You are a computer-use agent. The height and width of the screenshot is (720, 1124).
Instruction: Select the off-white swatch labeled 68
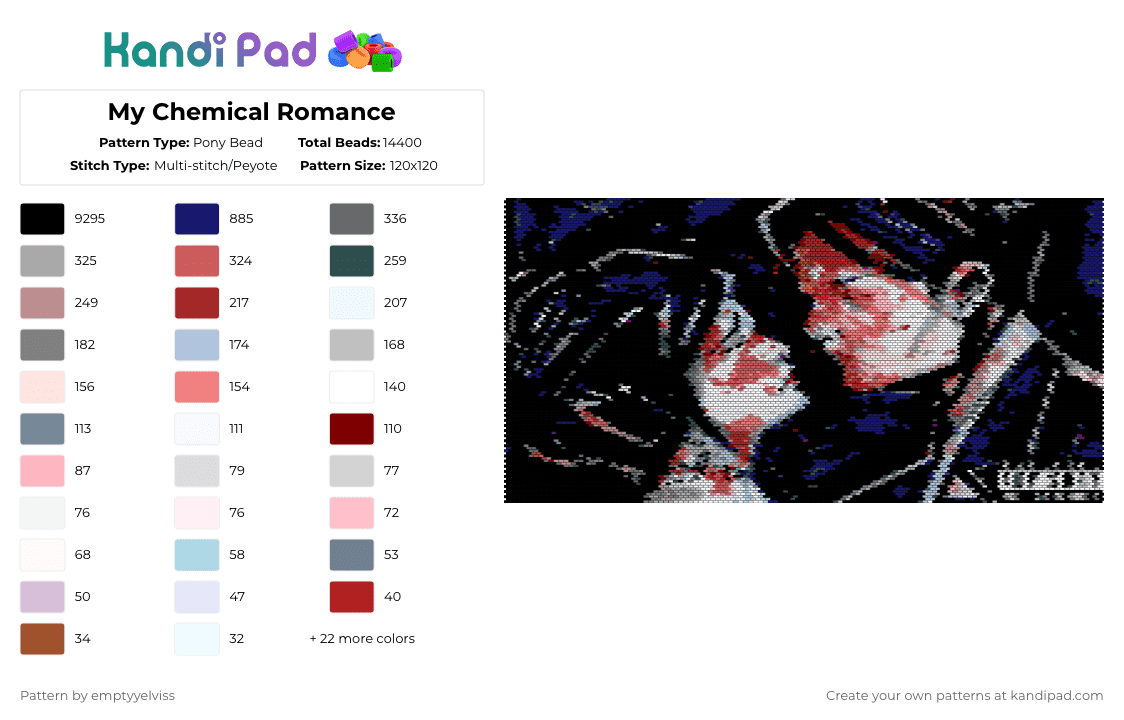click(42, 555)
